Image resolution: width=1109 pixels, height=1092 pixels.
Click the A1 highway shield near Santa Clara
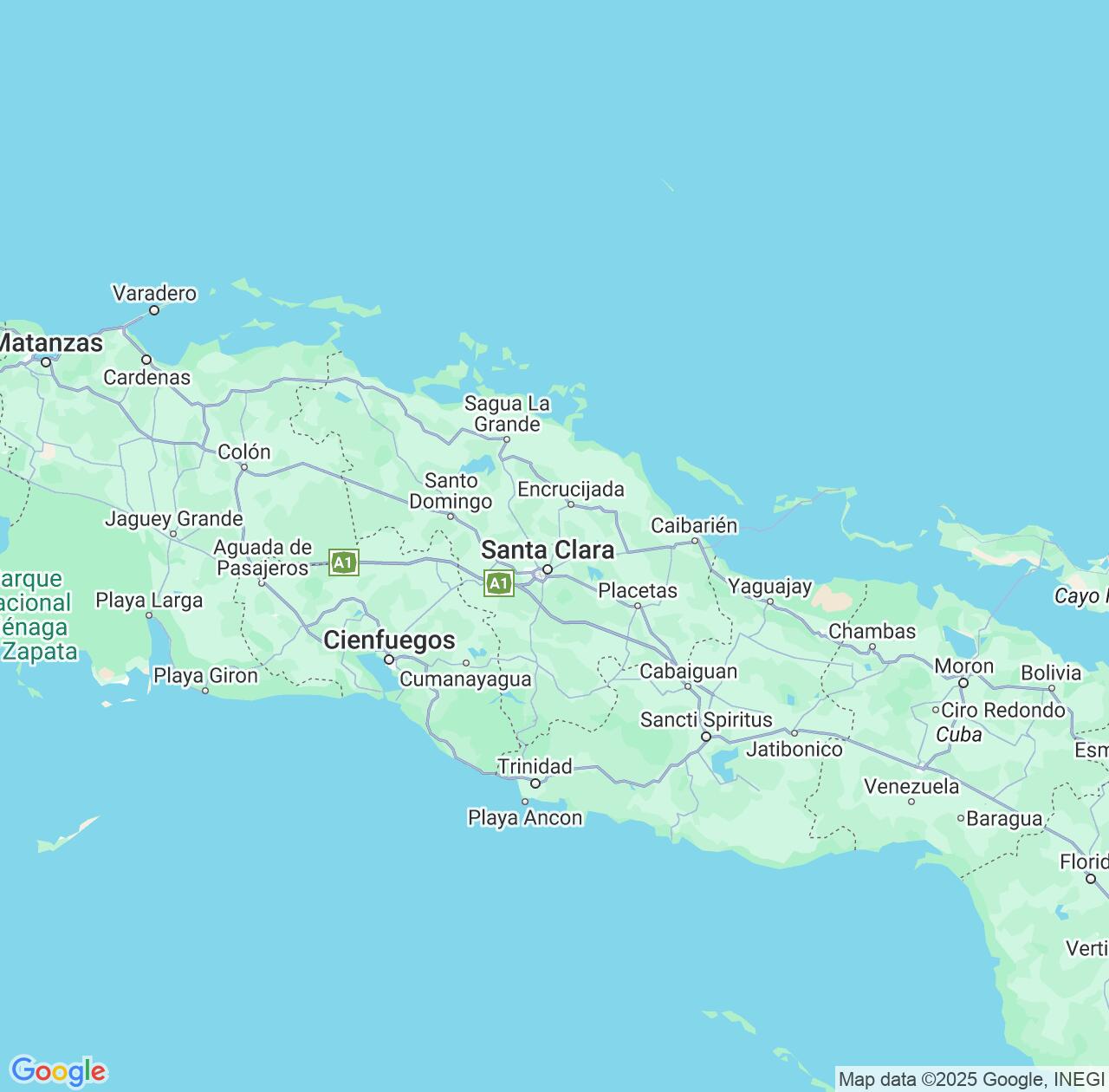pos(498,584)
